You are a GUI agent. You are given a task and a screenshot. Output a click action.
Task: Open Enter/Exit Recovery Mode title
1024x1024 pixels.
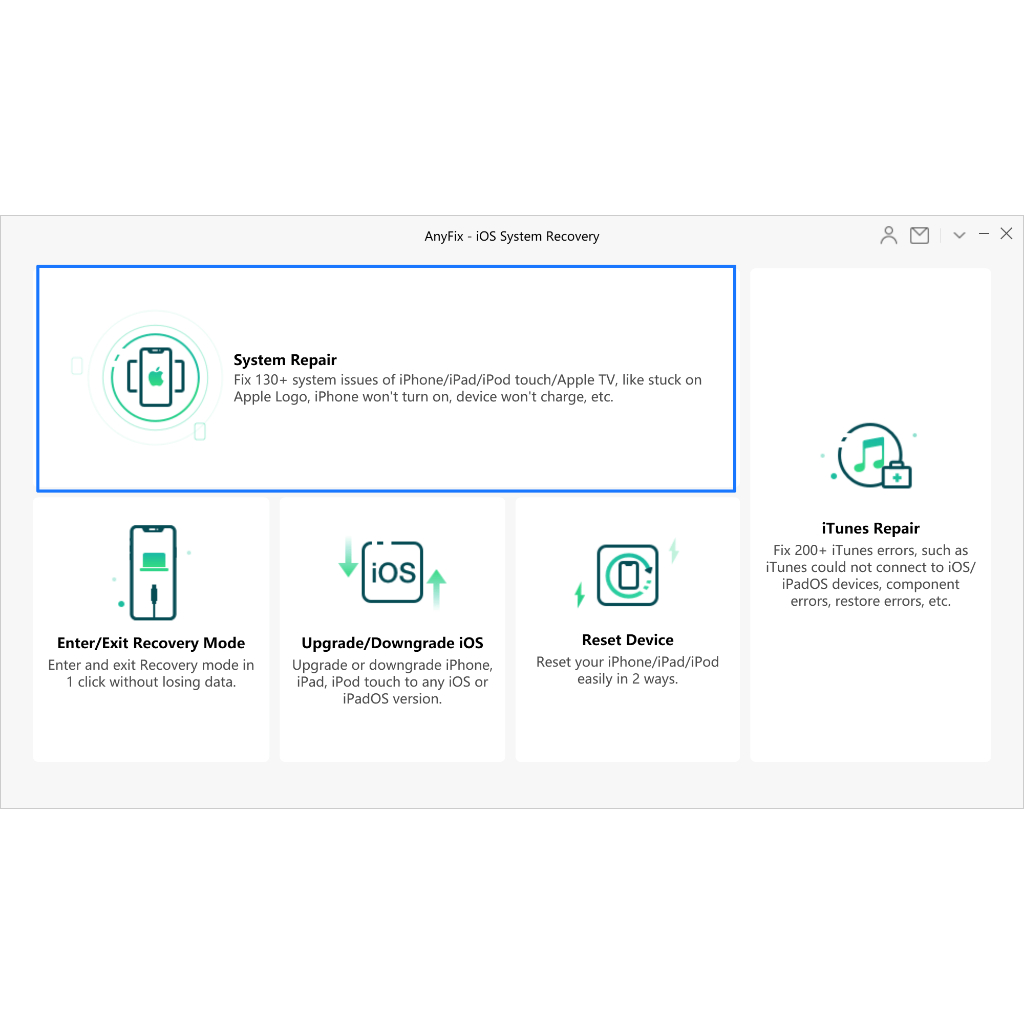tap(151, 643)
